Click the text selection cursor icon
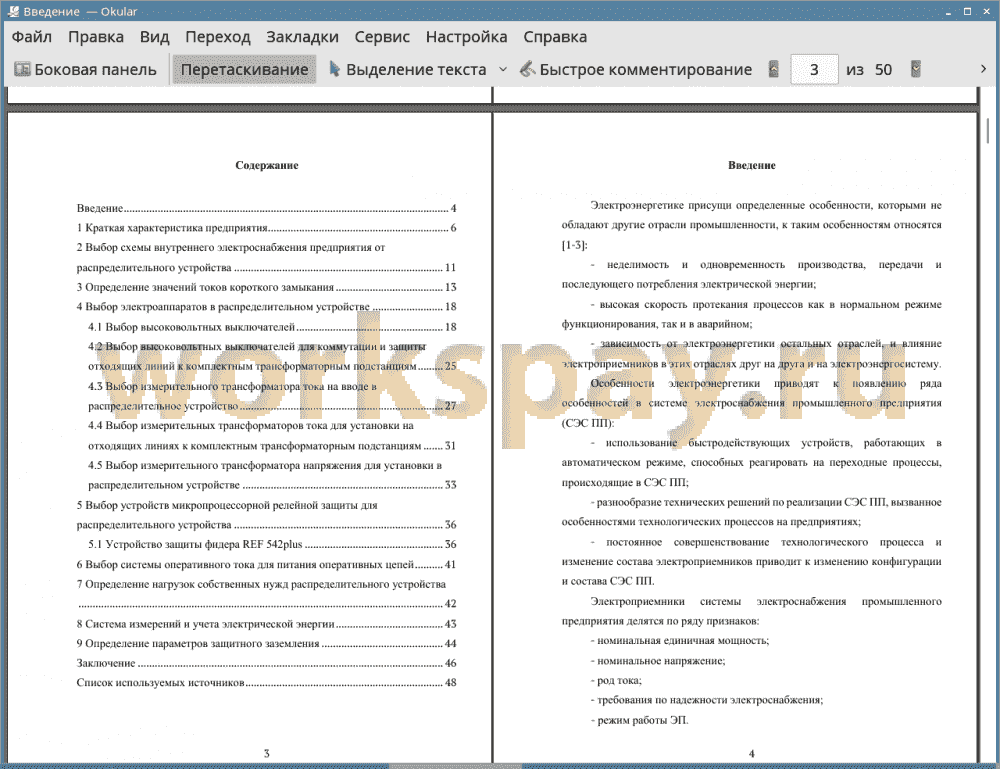 pos(334,69)
